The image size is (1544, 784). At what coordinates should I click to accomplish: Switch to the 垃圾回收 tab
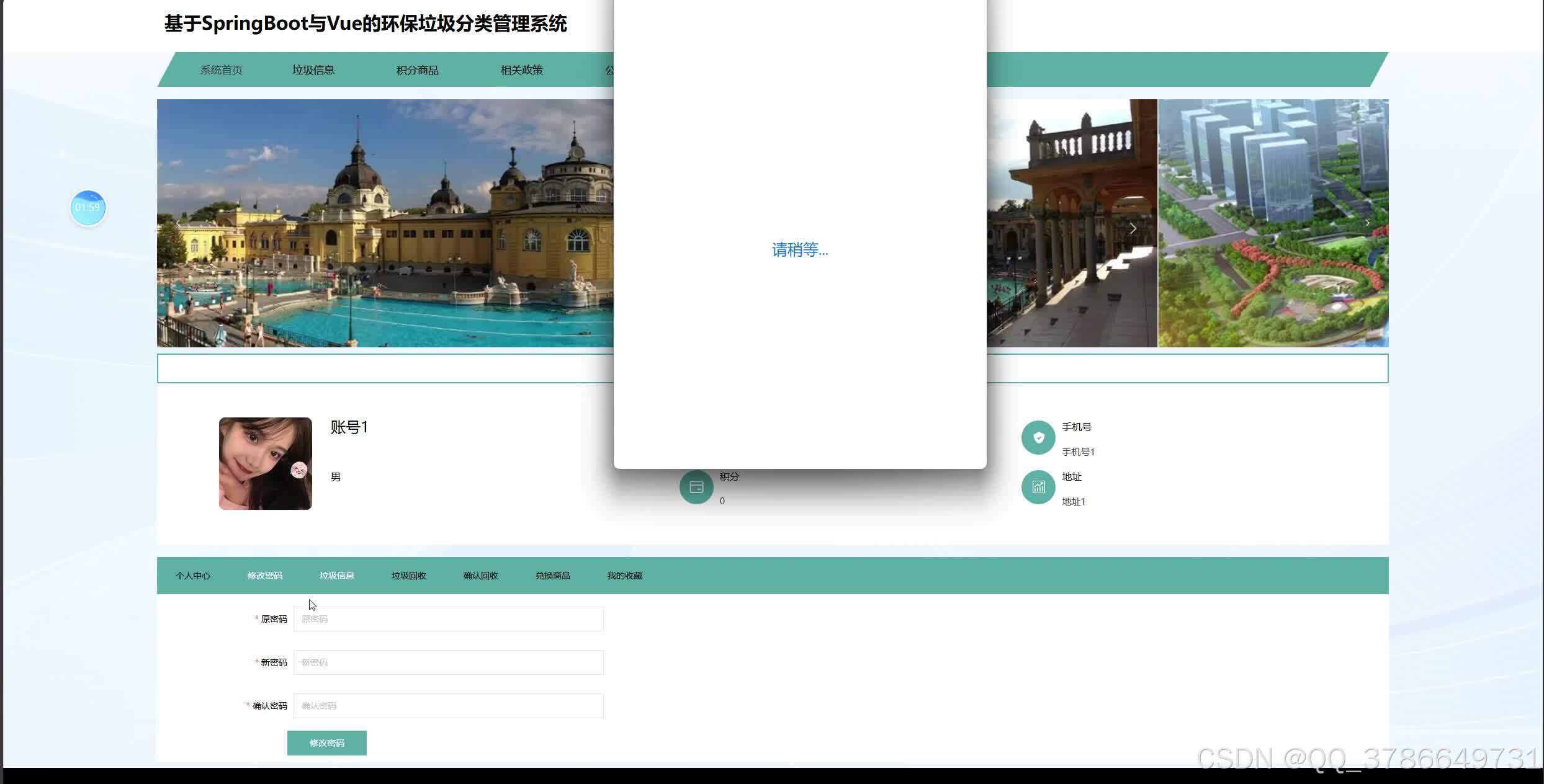(x=409, y=576)
